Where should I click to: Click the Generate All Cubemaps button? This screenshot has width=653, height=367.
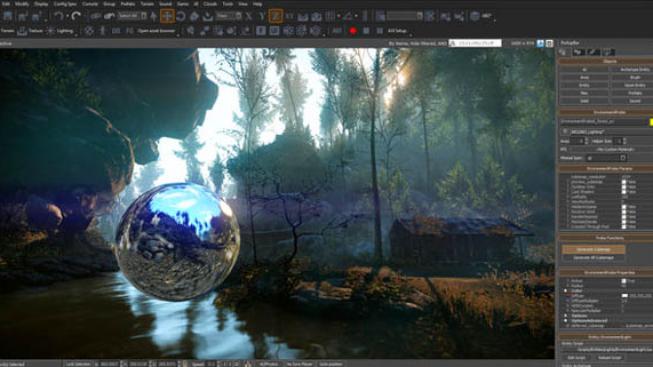(x=593, y=258)
